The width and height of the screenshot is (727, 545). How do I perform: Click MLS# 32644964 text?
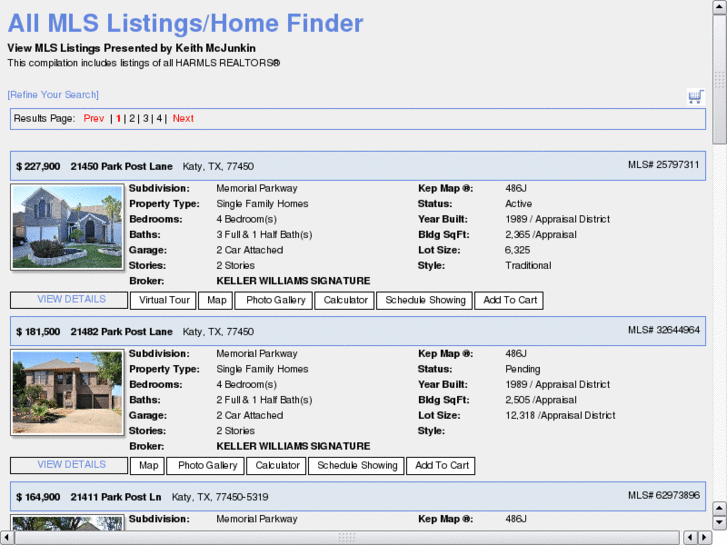point(663,330)
